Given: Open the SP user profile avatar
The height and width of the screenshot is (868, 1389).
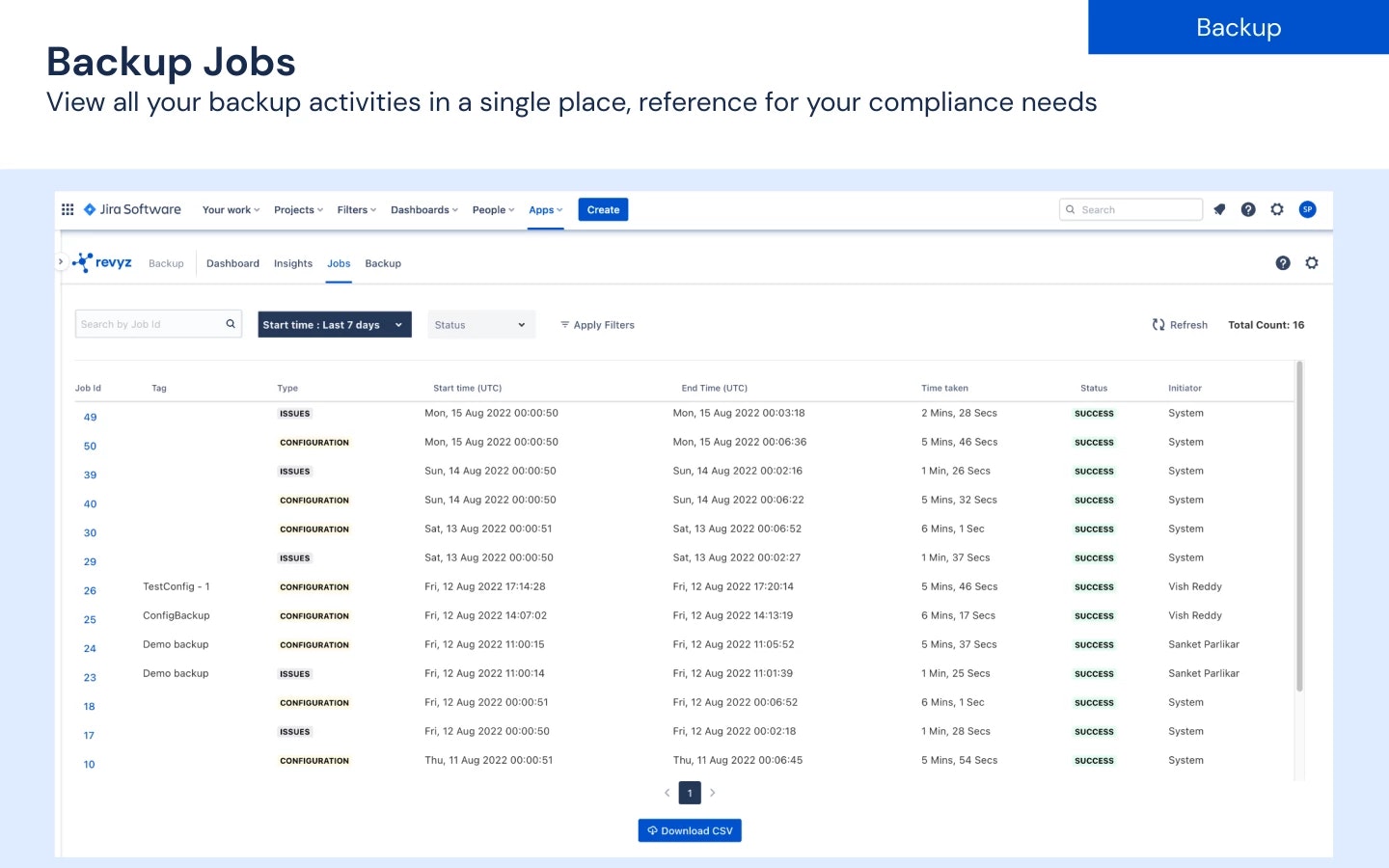Looking at the screenshot, I should tap(1308, 209).
